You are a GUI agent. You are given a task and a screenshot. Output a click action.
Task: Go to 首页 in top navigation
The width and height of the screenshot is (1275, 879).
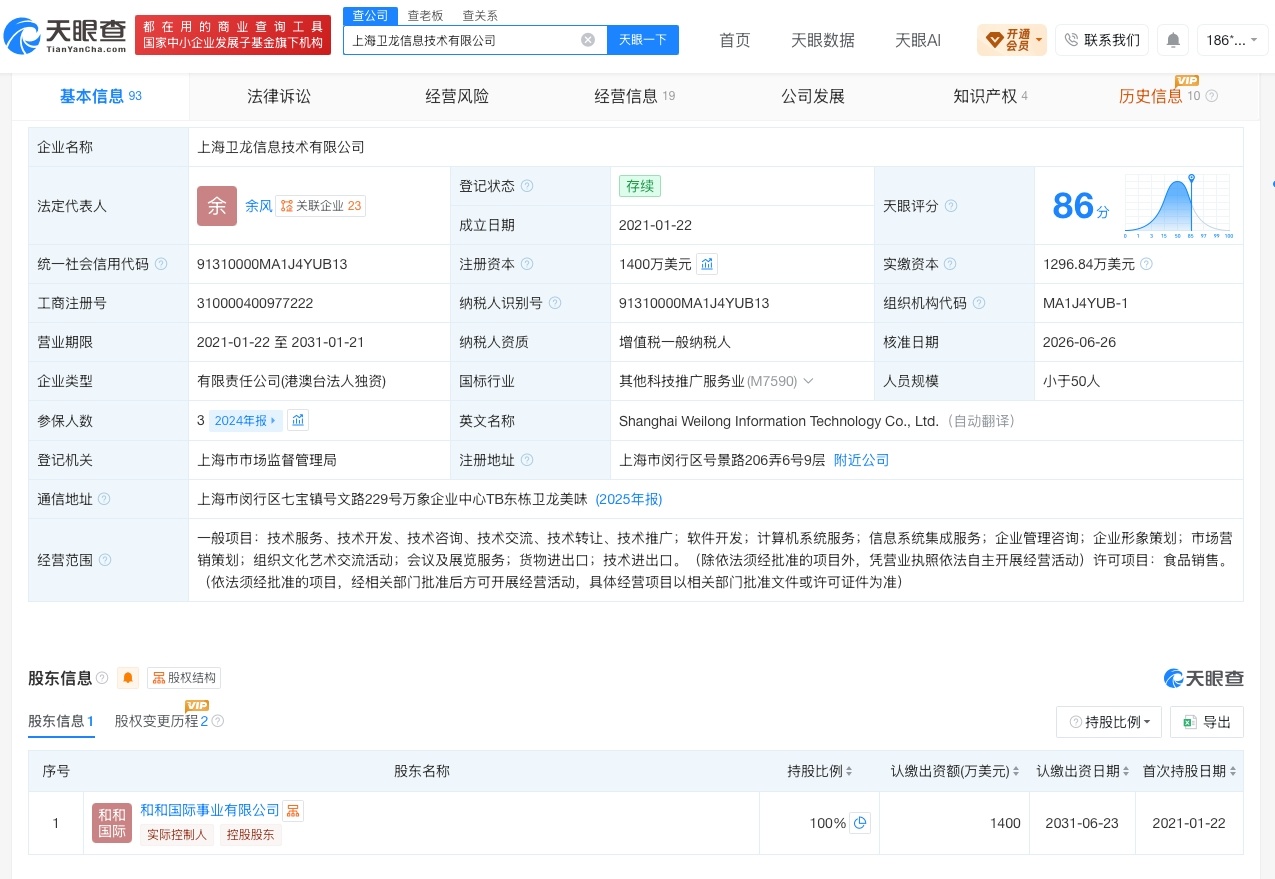coord(735,40)
